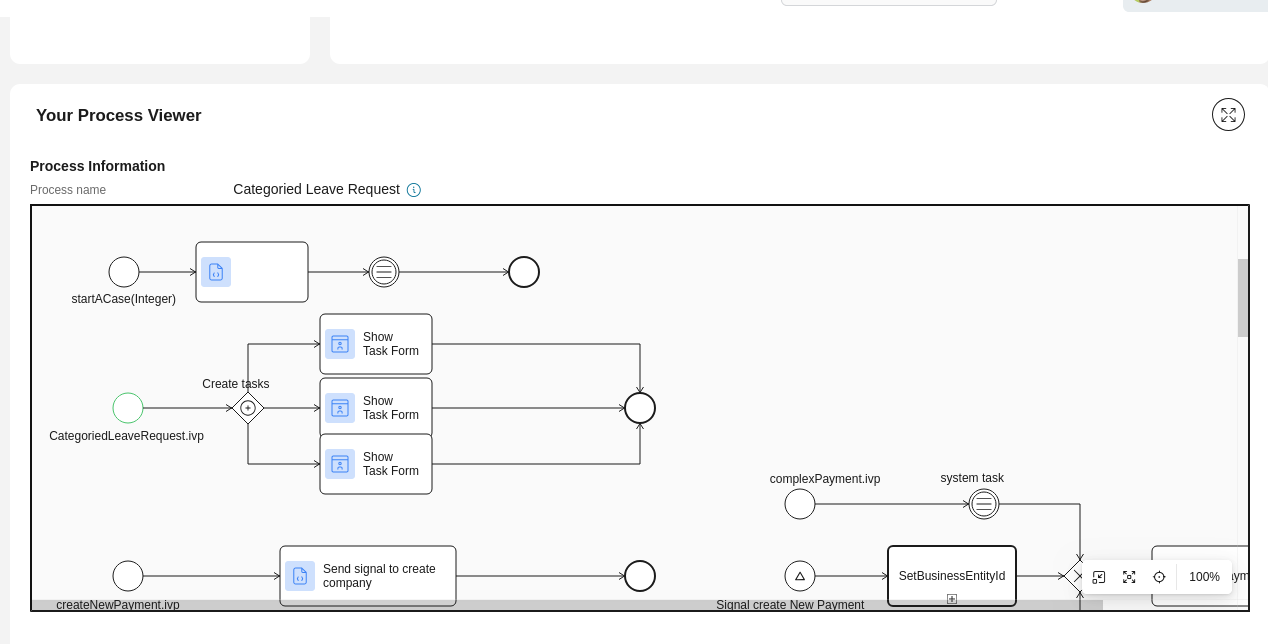Screen dimensions: 1268x644
Task: Select the crosshair reset-origin icon
Action: [1159, 577]
